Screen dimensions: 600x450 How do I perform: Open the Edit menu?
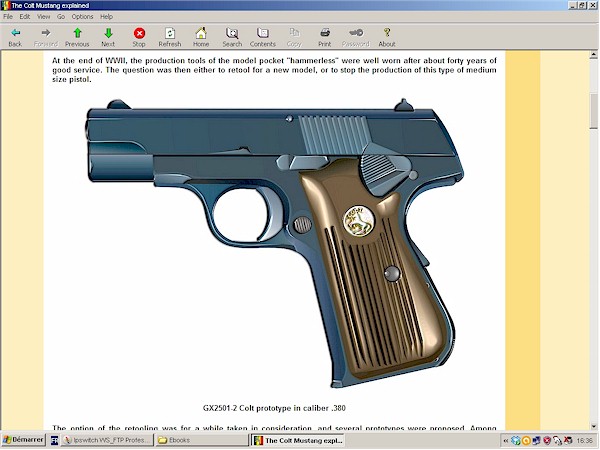click(x=25, y=16)
